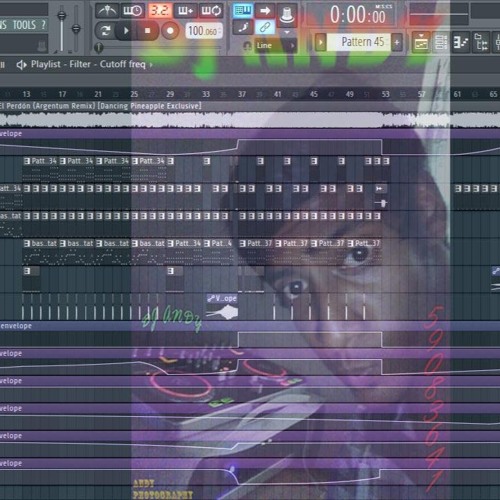500x500 pixels.
Task: Toggle the metronome
Action: (107, 11)
